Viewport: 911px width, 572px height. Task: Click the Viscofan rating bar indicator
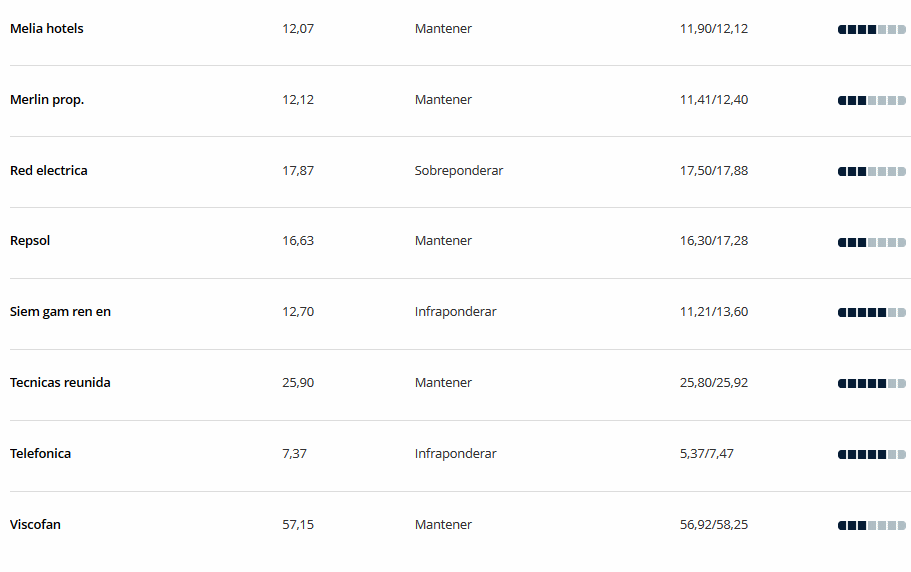click(x=871, y=526)
